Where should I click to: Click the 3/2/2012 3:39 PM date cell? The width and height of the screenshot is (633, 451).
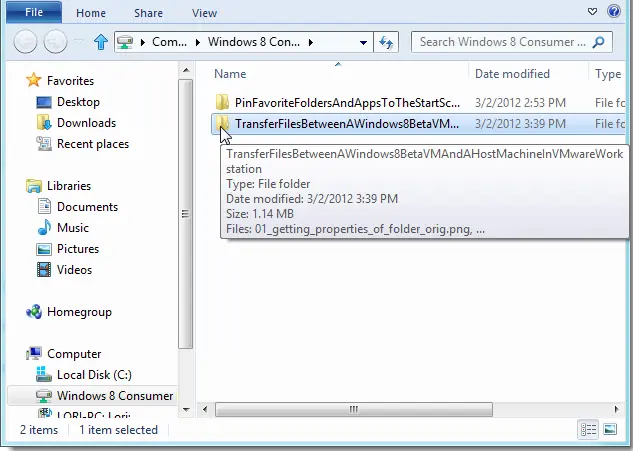tap(520, 124)
